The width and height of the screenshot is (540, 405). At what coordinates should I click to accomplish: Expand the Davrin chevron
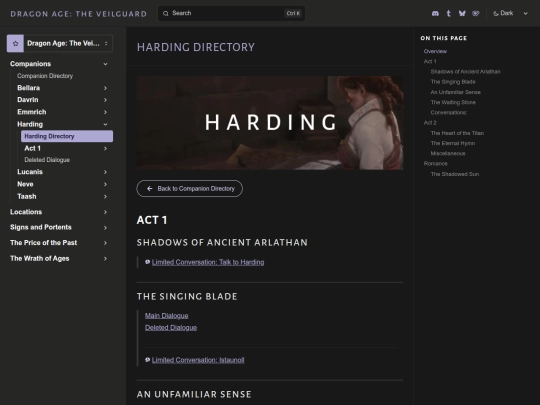click(105, 100)
